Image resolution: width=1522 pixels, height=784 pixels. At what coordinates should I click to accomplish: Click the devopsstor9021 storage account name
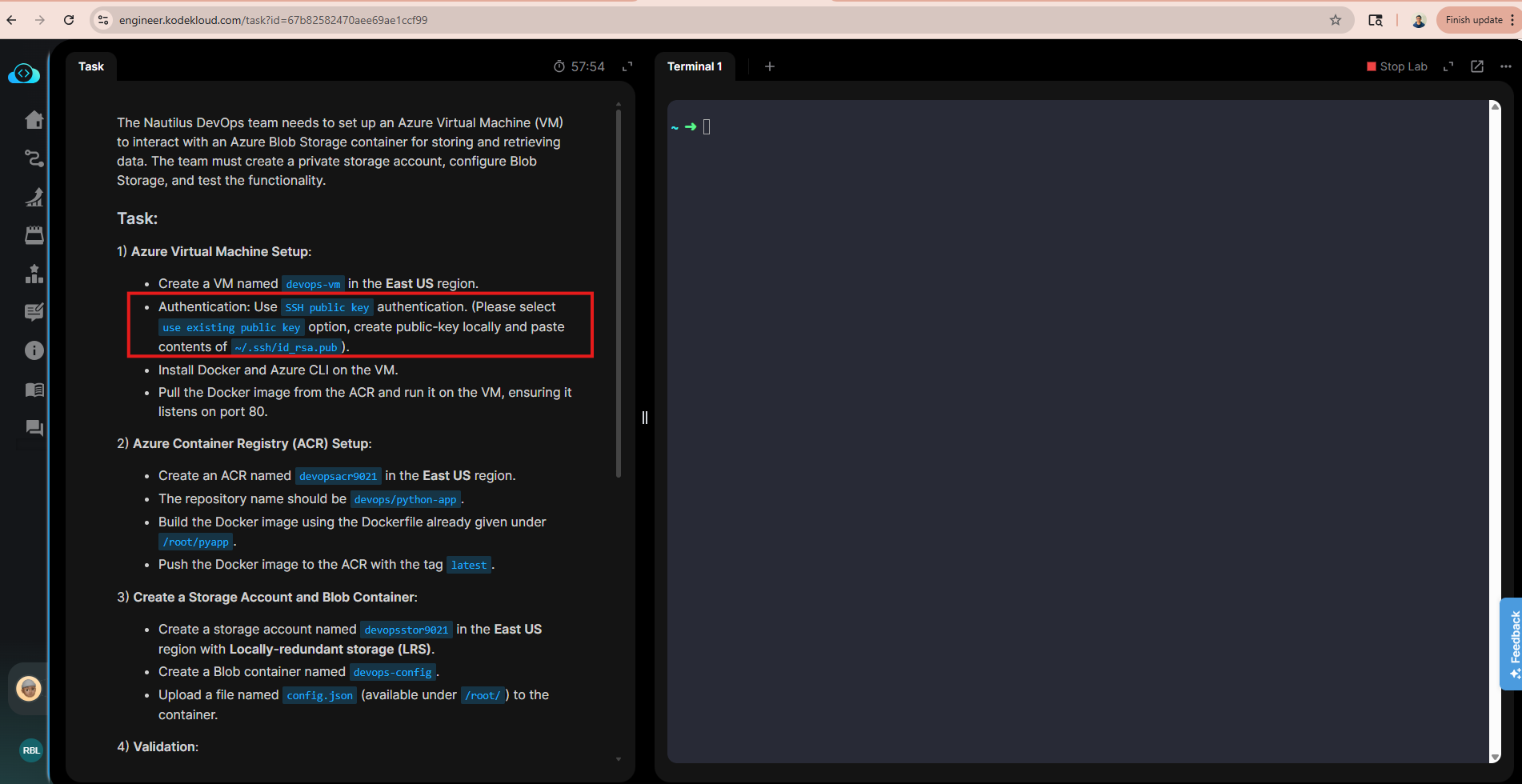[x=407, y=630]
